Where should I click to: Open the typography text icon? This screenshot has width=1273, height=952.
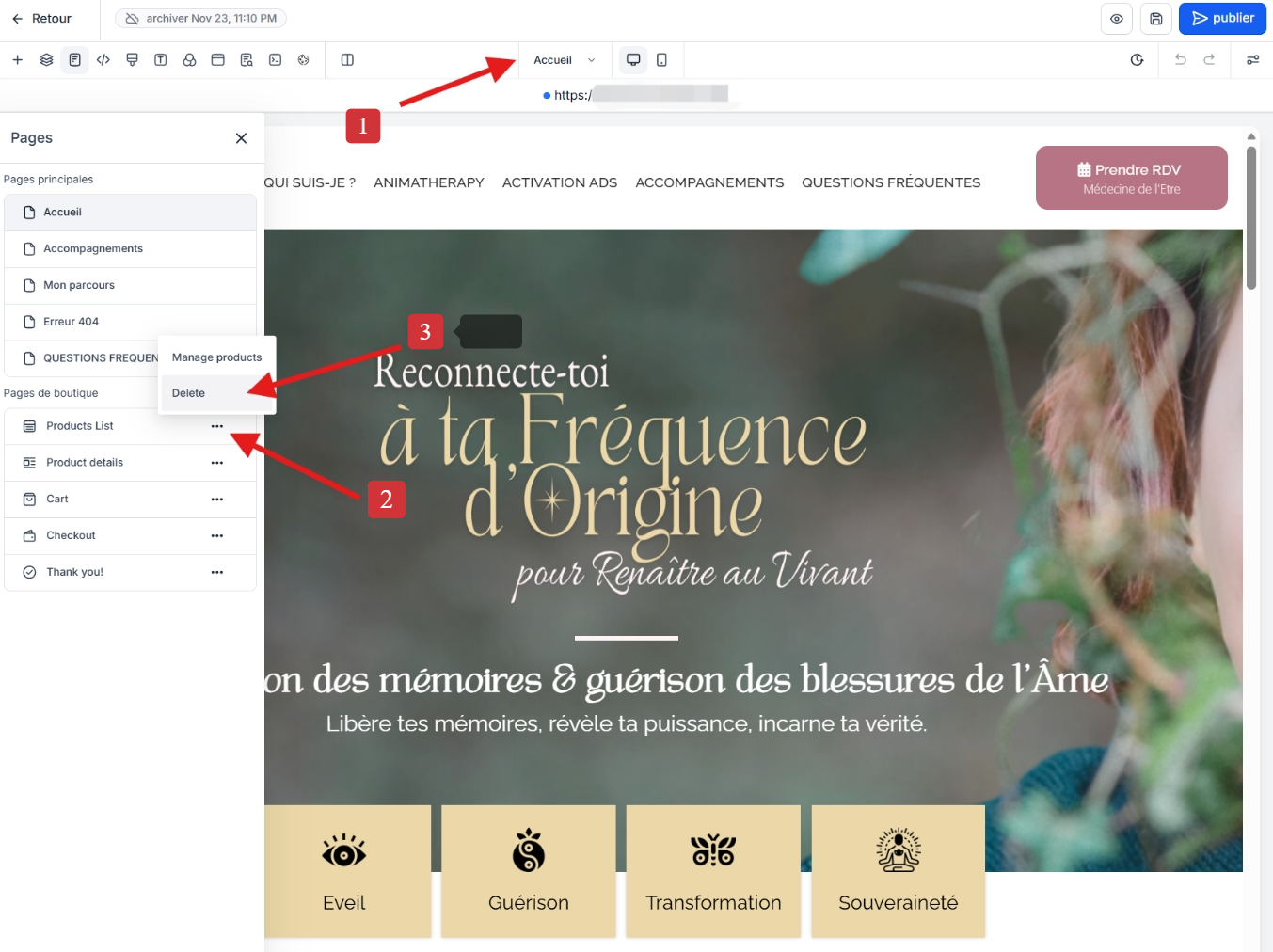(x=161, y=60)
